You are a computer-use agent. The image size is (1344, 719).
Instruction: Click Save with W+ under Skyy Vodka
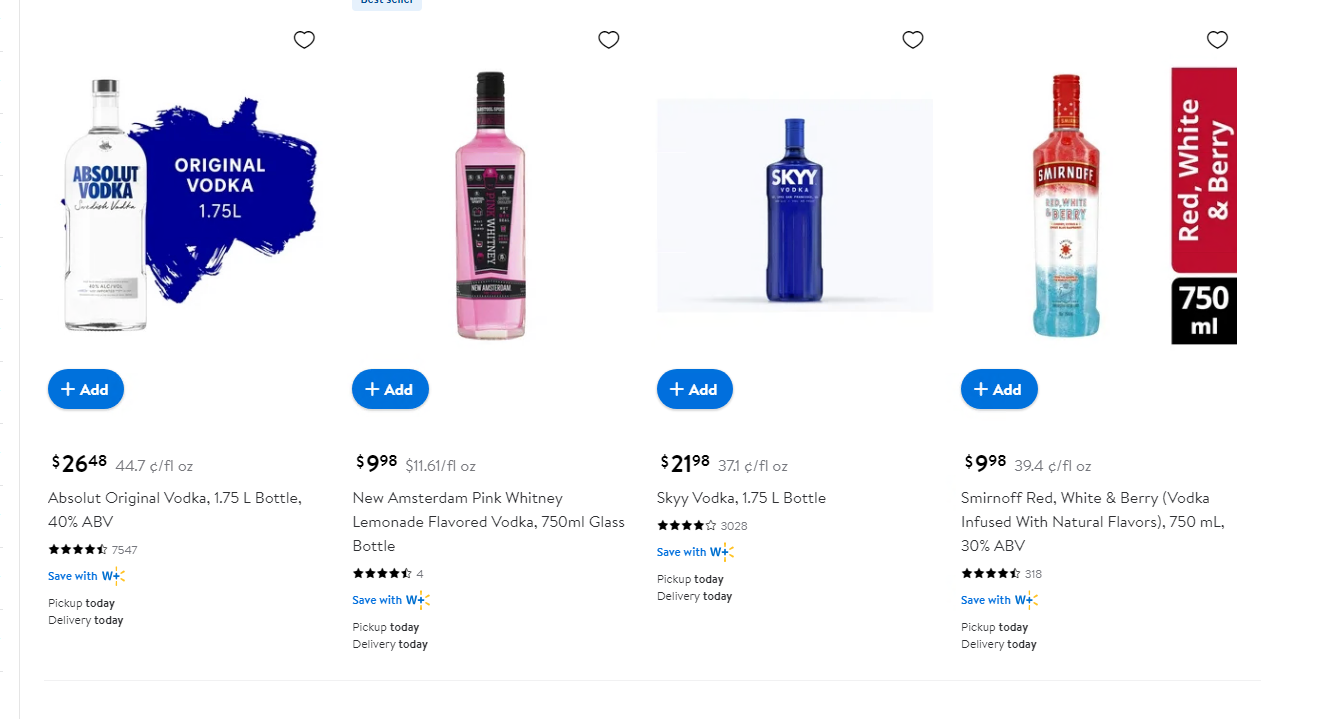[x=695, y=552]
